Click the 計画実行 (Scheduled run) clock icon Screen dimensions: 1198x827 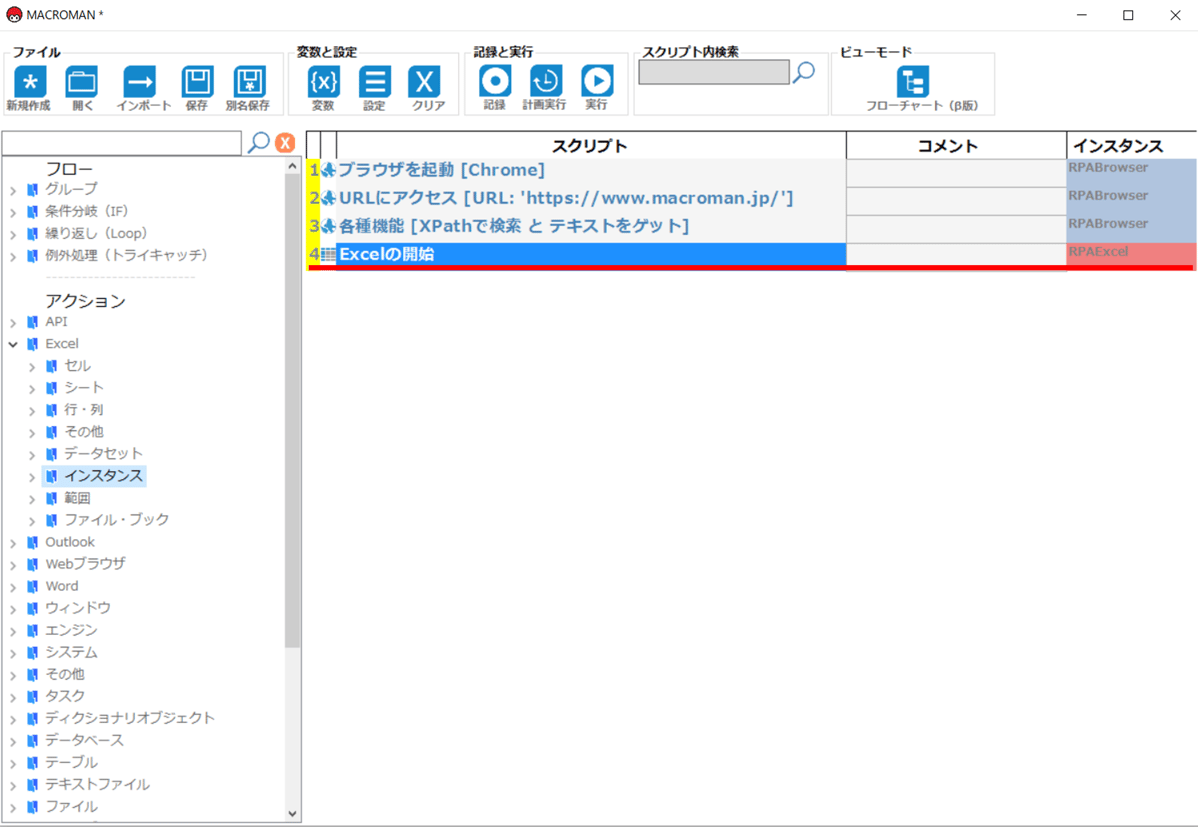tap(546, 80)
